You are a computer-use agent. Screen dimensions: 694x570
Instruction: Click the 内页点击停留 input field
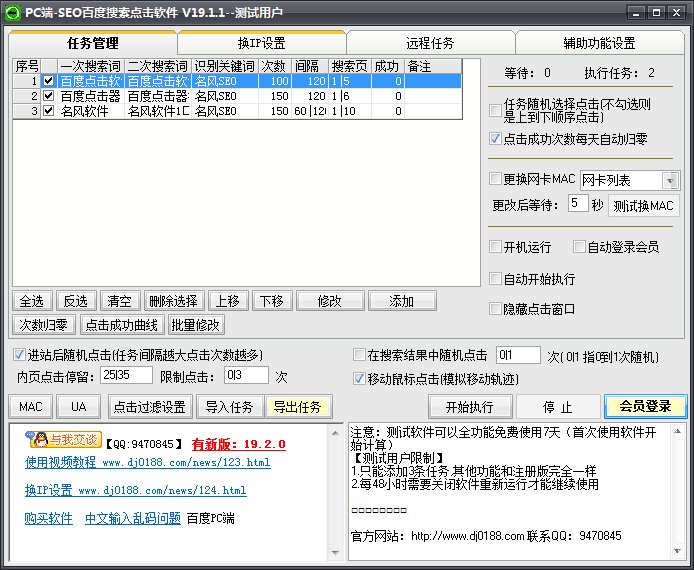click(127, 376)
